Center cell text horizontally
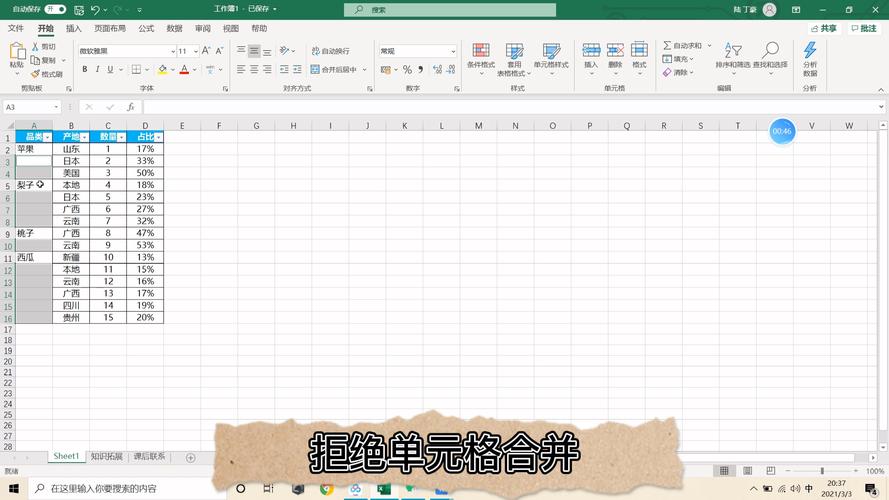This screenshot has height=500, width=889. click(254, 69)
